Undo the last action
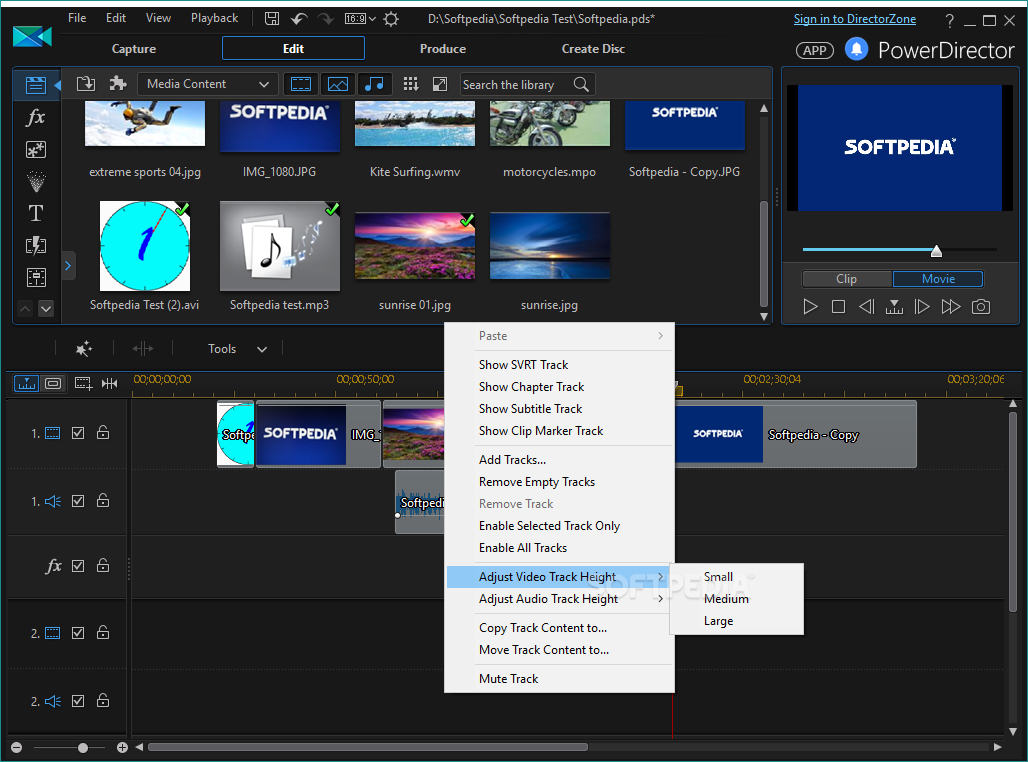 [x=299, y=18]
